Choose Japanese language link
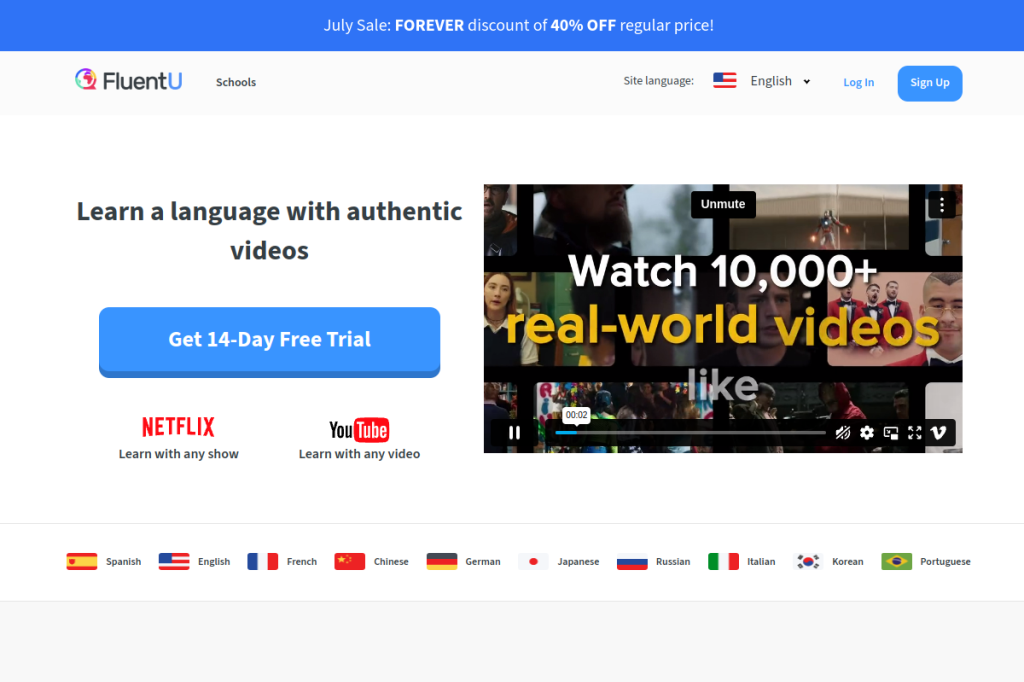This screenshot has width=1024, height=682. coord(578,562)
